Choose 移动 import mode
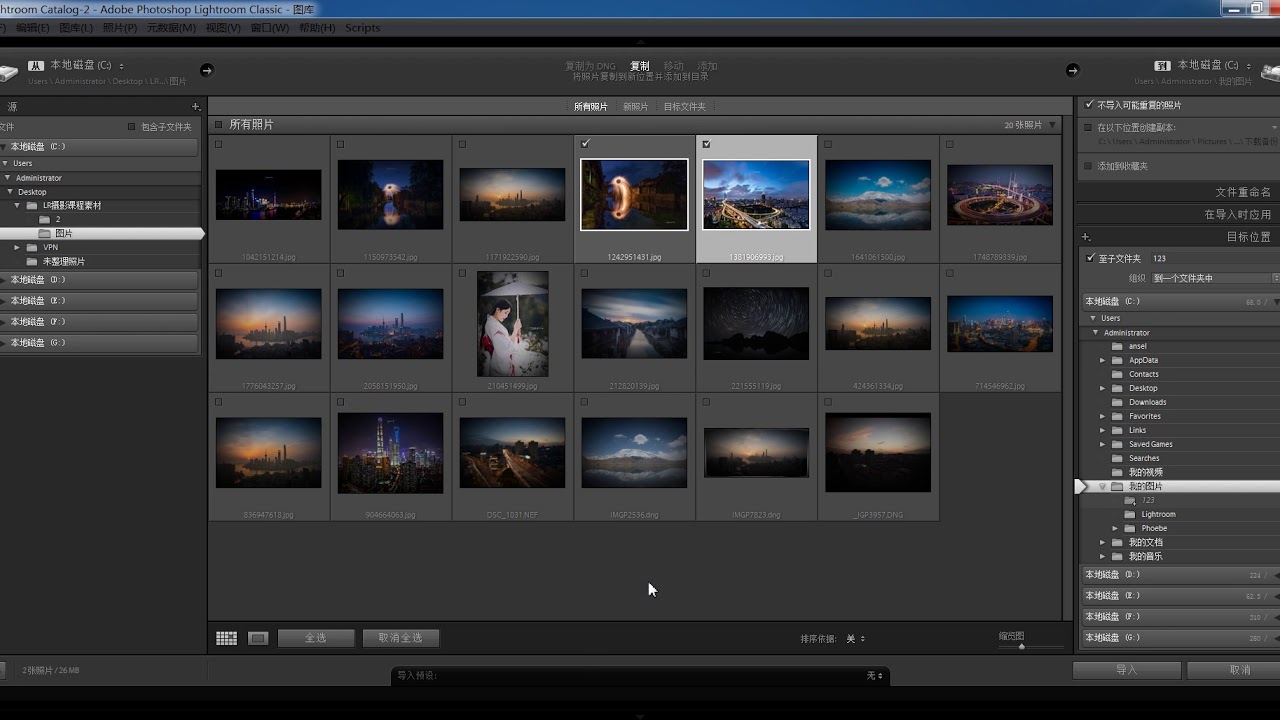Image resolution: width=1280 pixels, height=720 pixels. [674, 66]
